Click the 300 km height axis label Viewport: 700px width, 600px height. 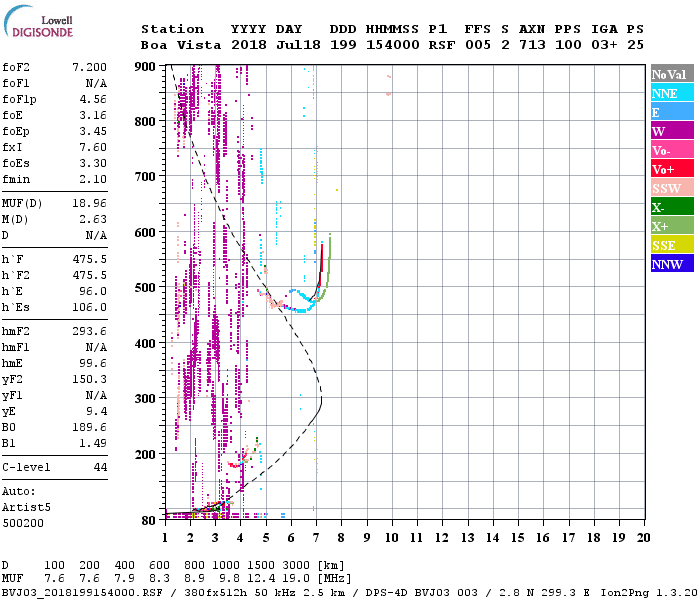point(145,399)
